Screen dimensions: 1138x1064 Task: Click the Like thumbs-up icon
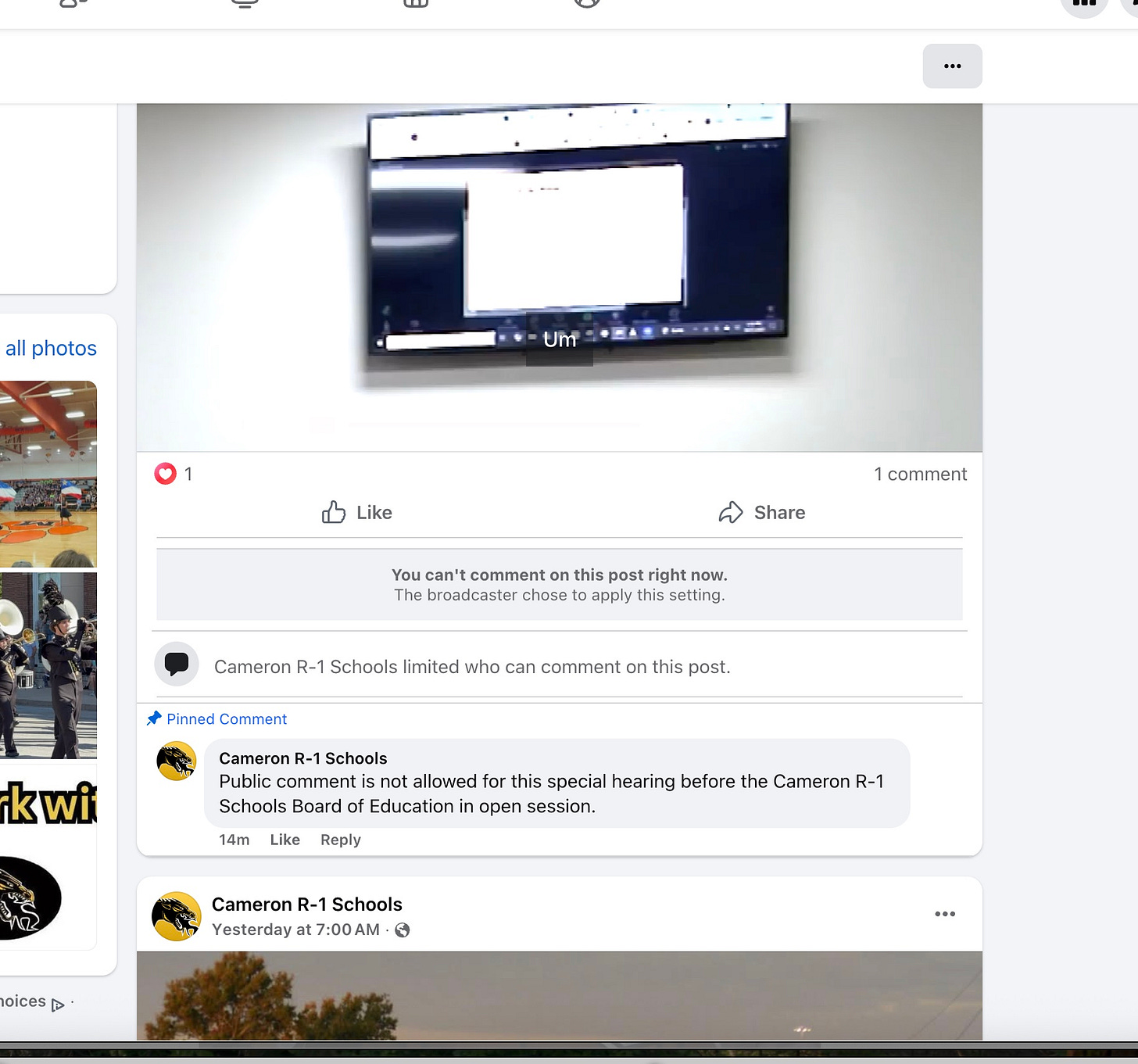pyautogui.click(x=334, y=512)
